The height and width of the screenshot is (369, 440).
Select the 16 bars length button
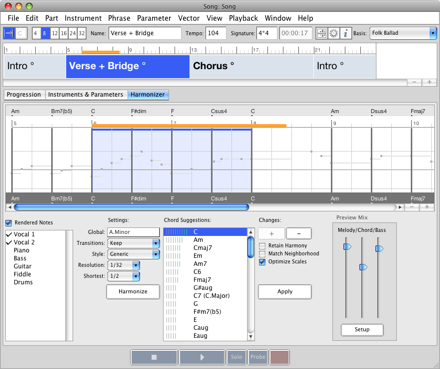click(64, 33)
